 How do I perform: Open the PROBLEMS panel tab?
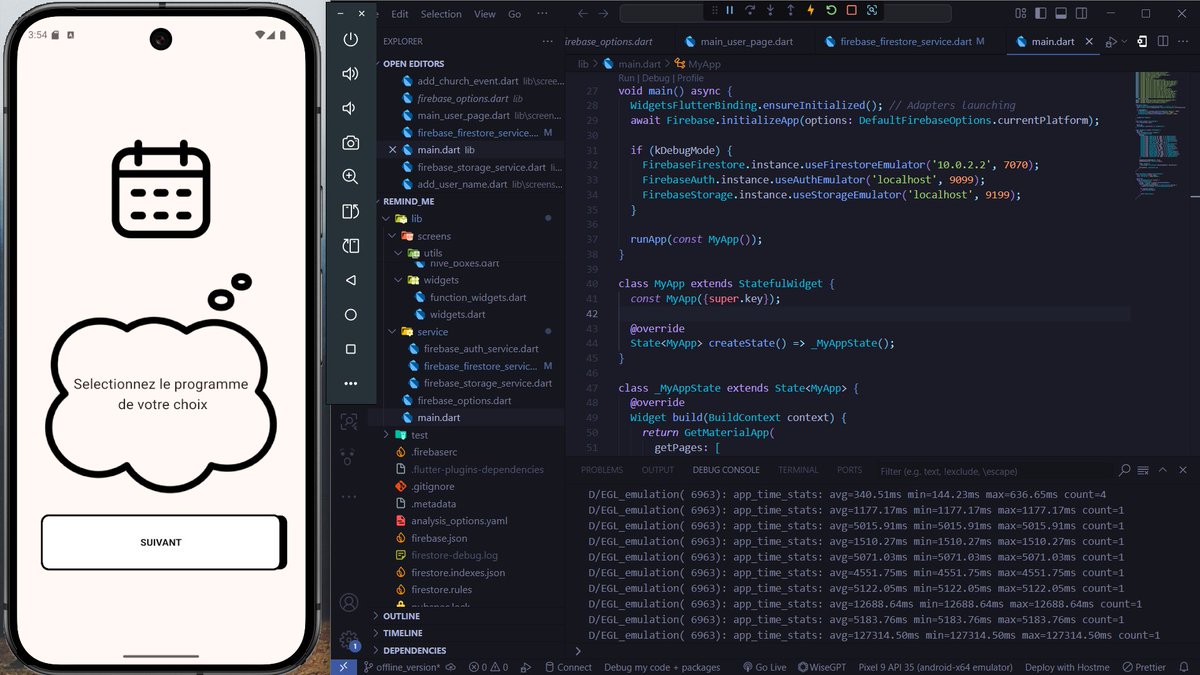[x=602, y=470]
